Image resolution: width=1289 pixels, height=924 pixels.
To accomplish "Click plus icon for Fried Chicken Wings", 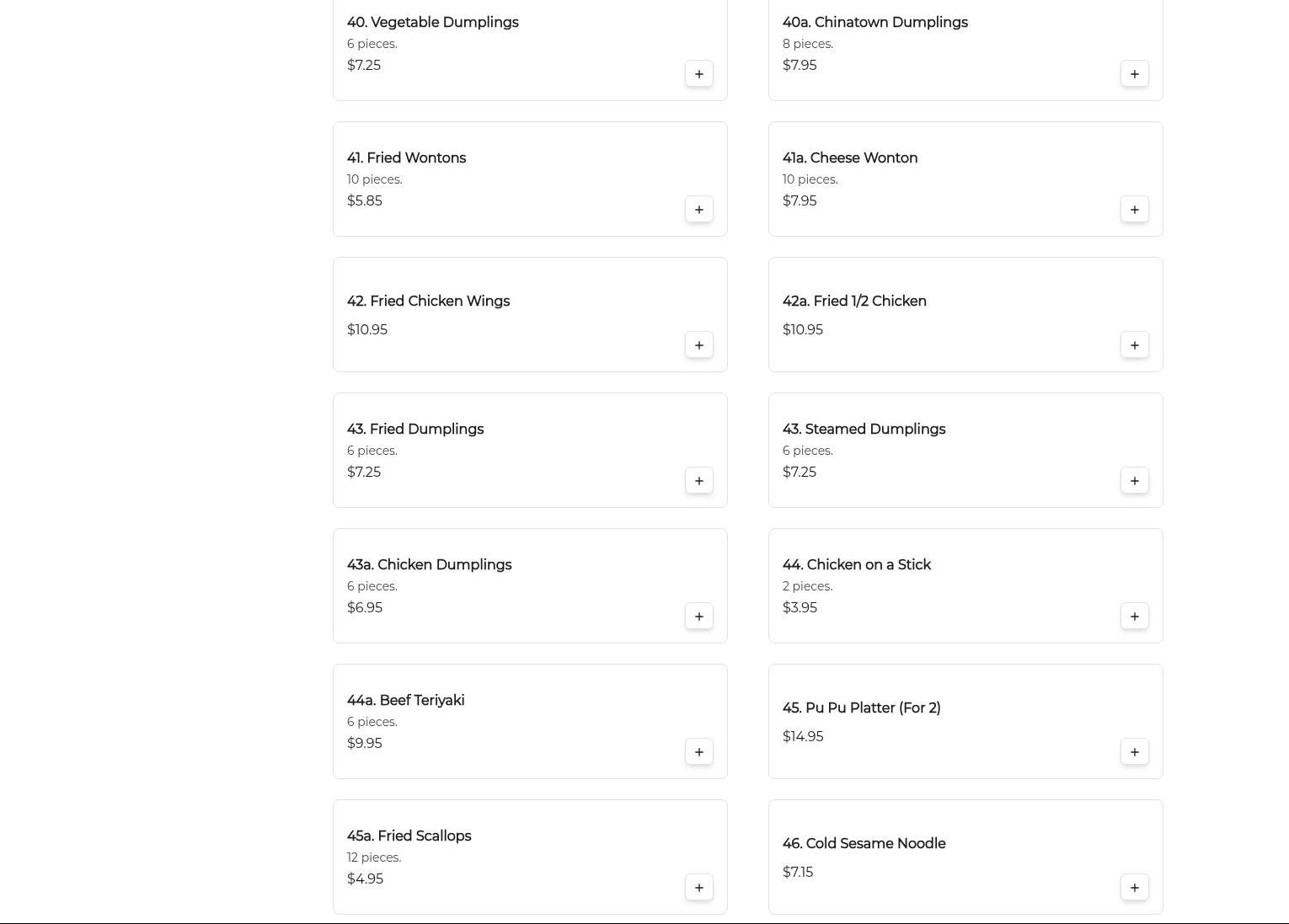I will pyautogui.click(x=699, y=345).
